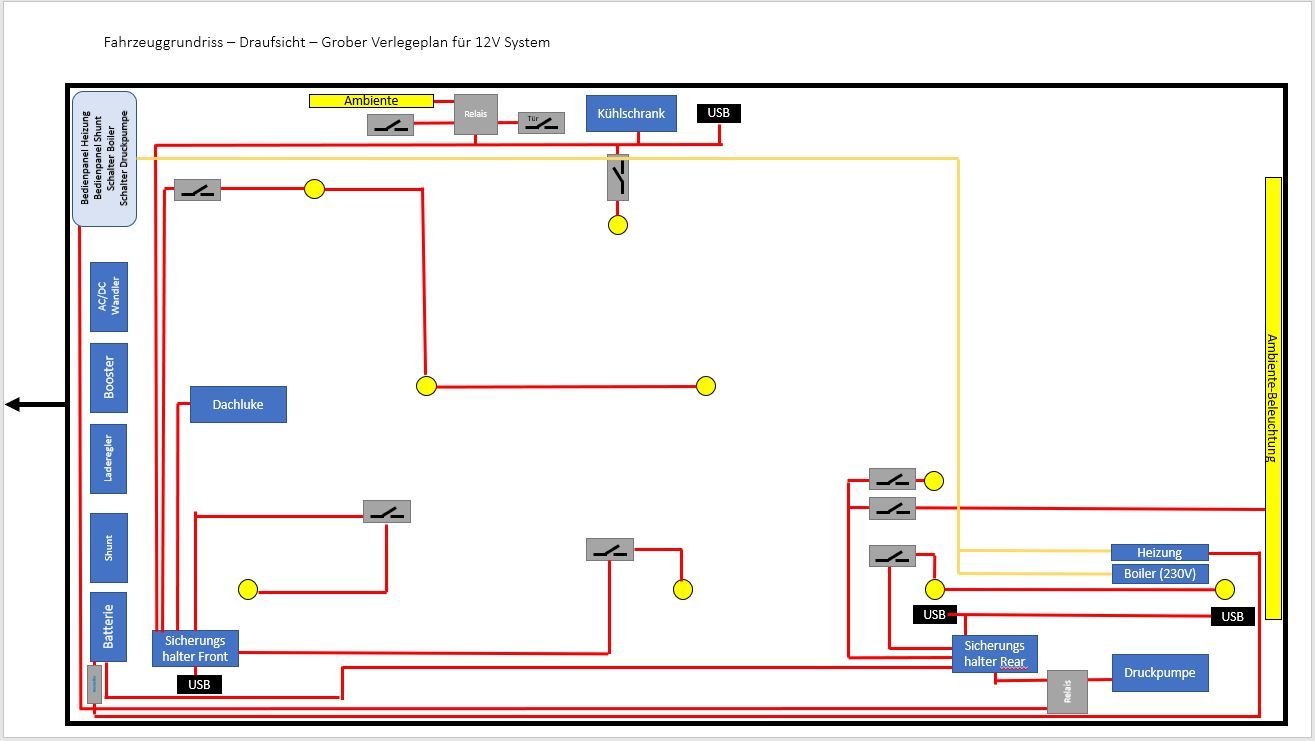This screenshot has height=741, width=1315.
Task: Select the Tür switch symbol
Action: point(541,123)
